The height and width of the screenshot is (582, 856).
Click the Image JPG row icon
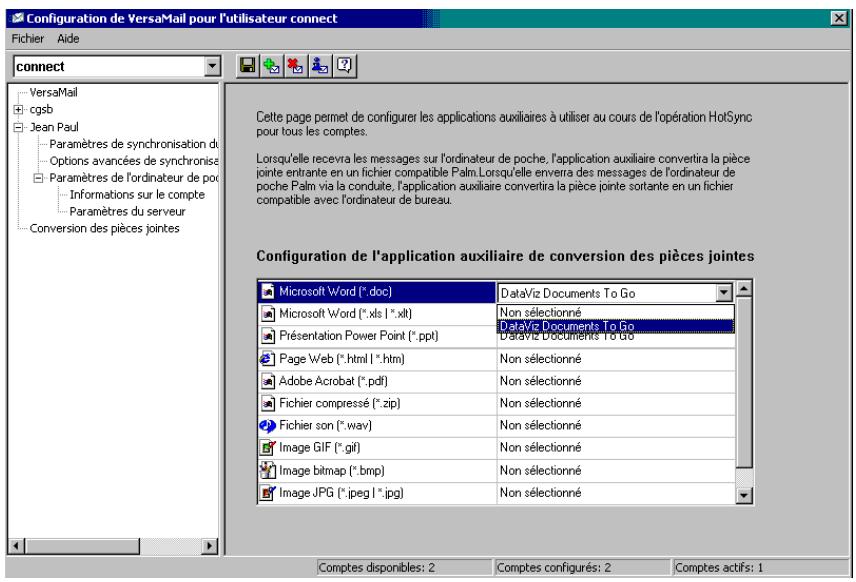click(268, 493)
